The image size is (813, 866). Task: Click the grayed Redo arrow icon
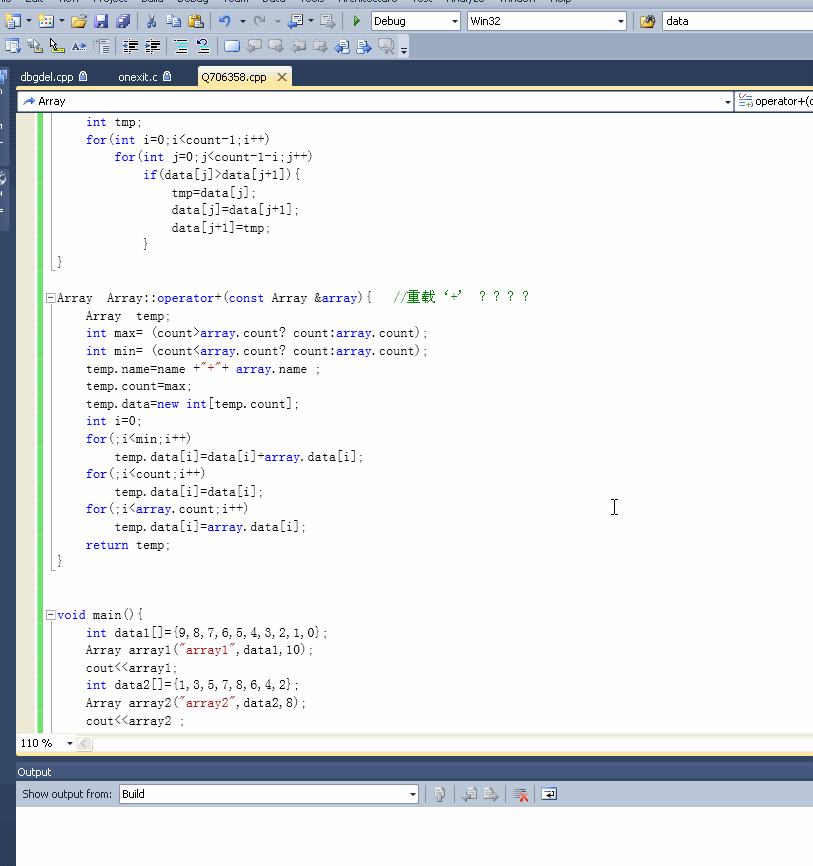(259, 21)
